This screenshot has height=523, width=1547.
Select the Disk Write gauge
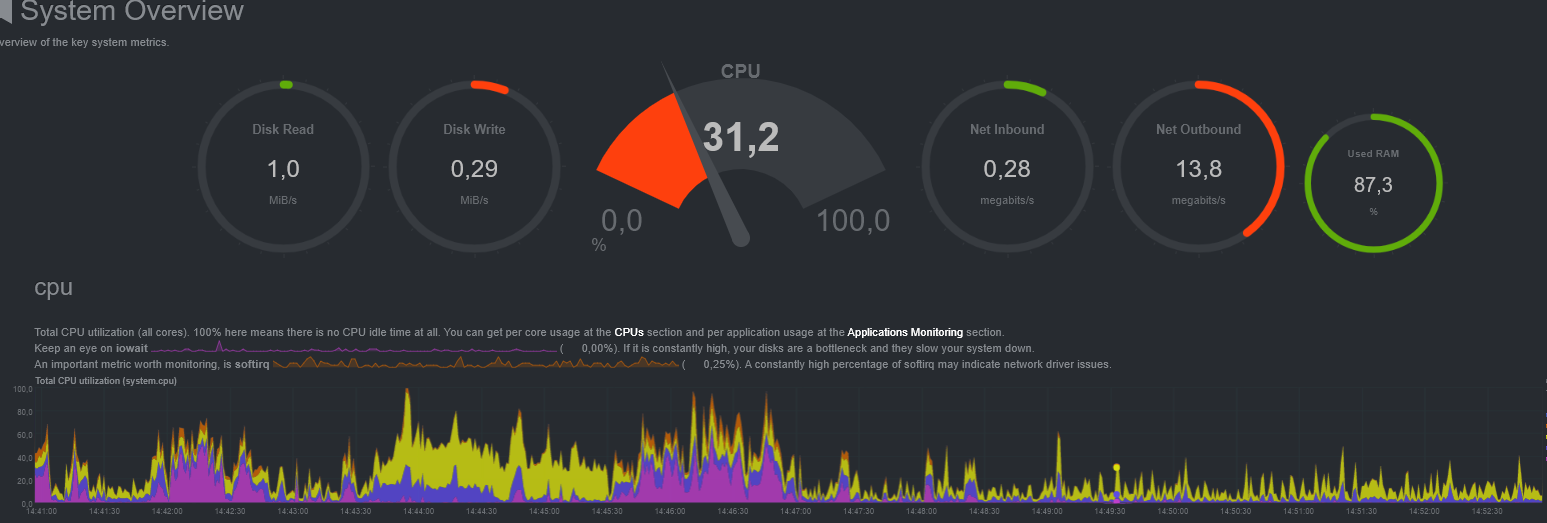click(473, 166)
